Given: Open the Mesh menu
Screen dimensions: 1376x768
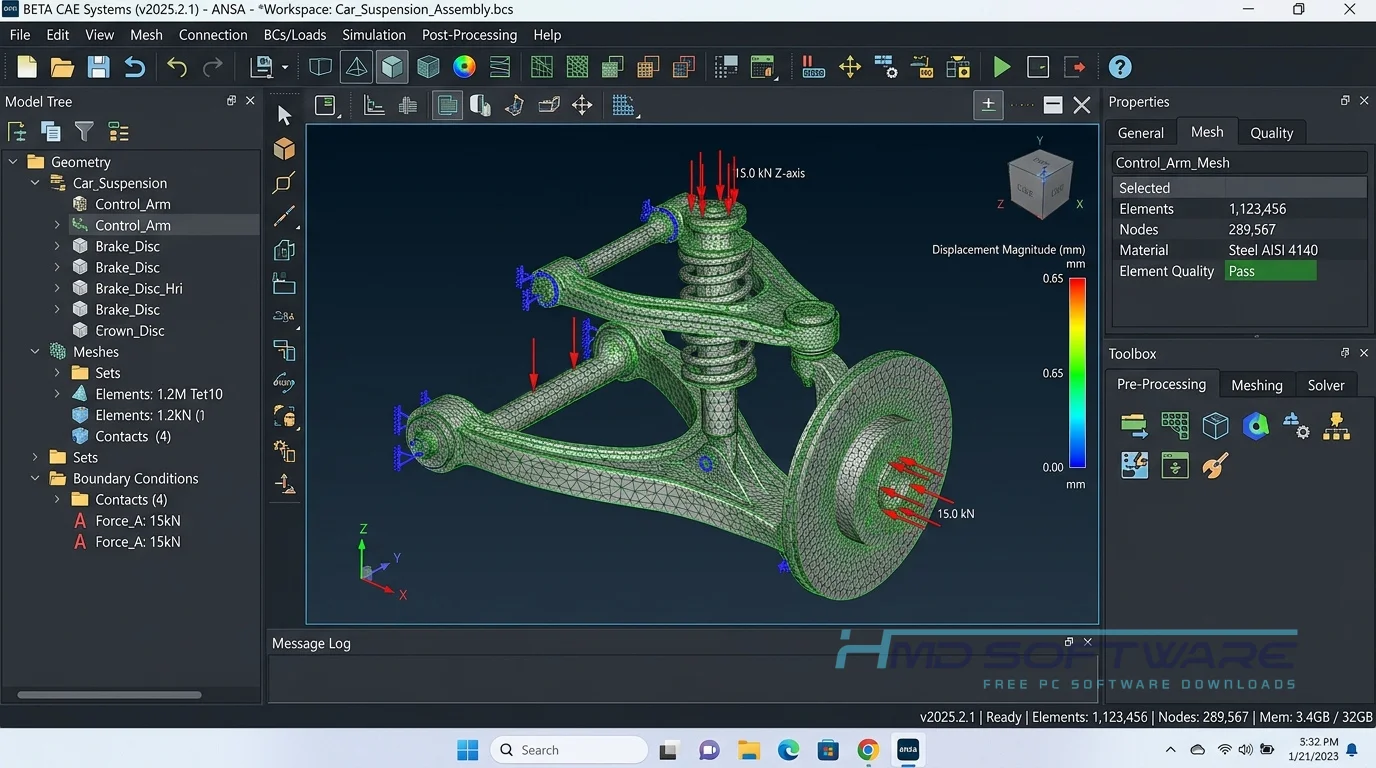Looking at the screenshot, I should [146, 34].
